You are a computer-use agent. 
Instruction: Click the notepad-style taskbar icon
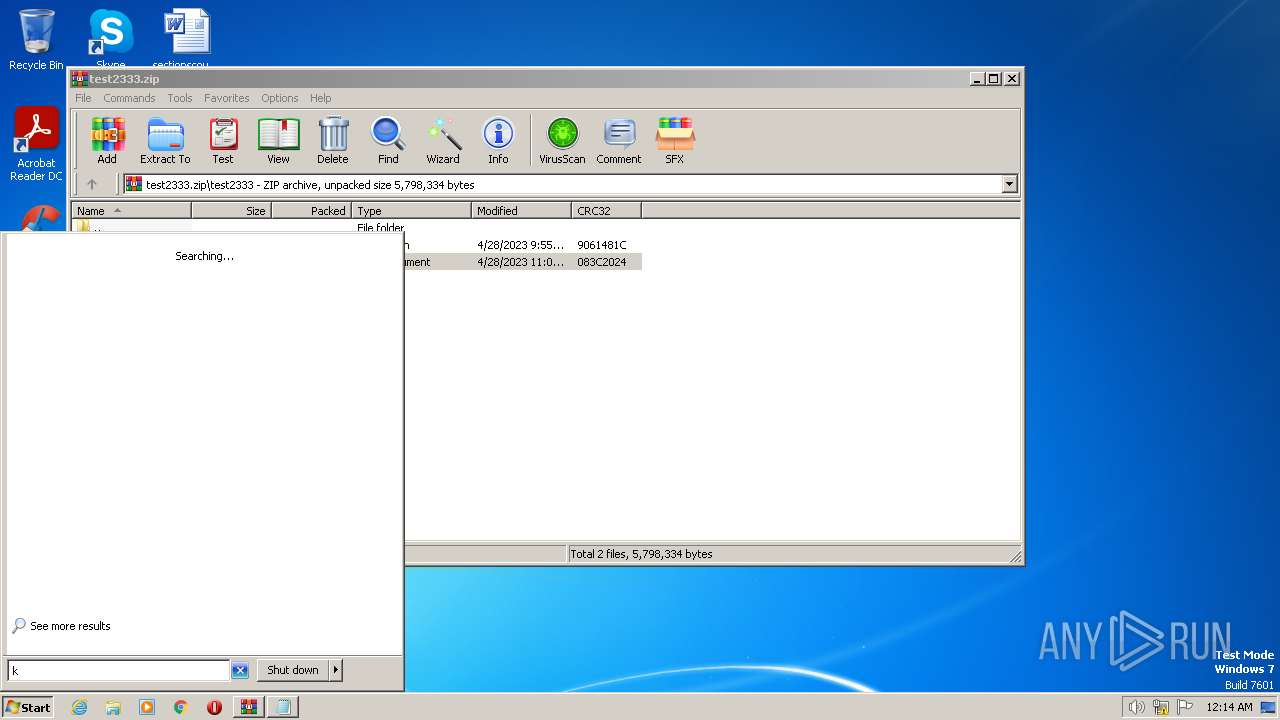[x=283, y=707]
